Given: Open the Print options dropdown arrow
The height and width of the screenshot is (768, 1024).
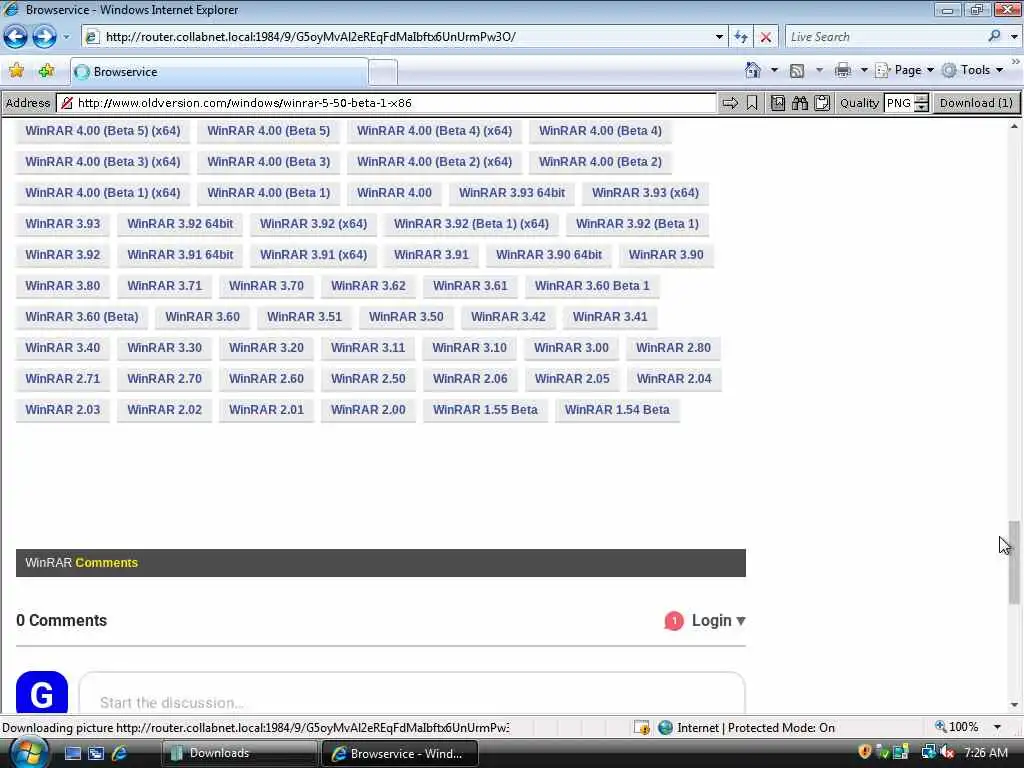Looking at the screenshot, I should point(863,70).
